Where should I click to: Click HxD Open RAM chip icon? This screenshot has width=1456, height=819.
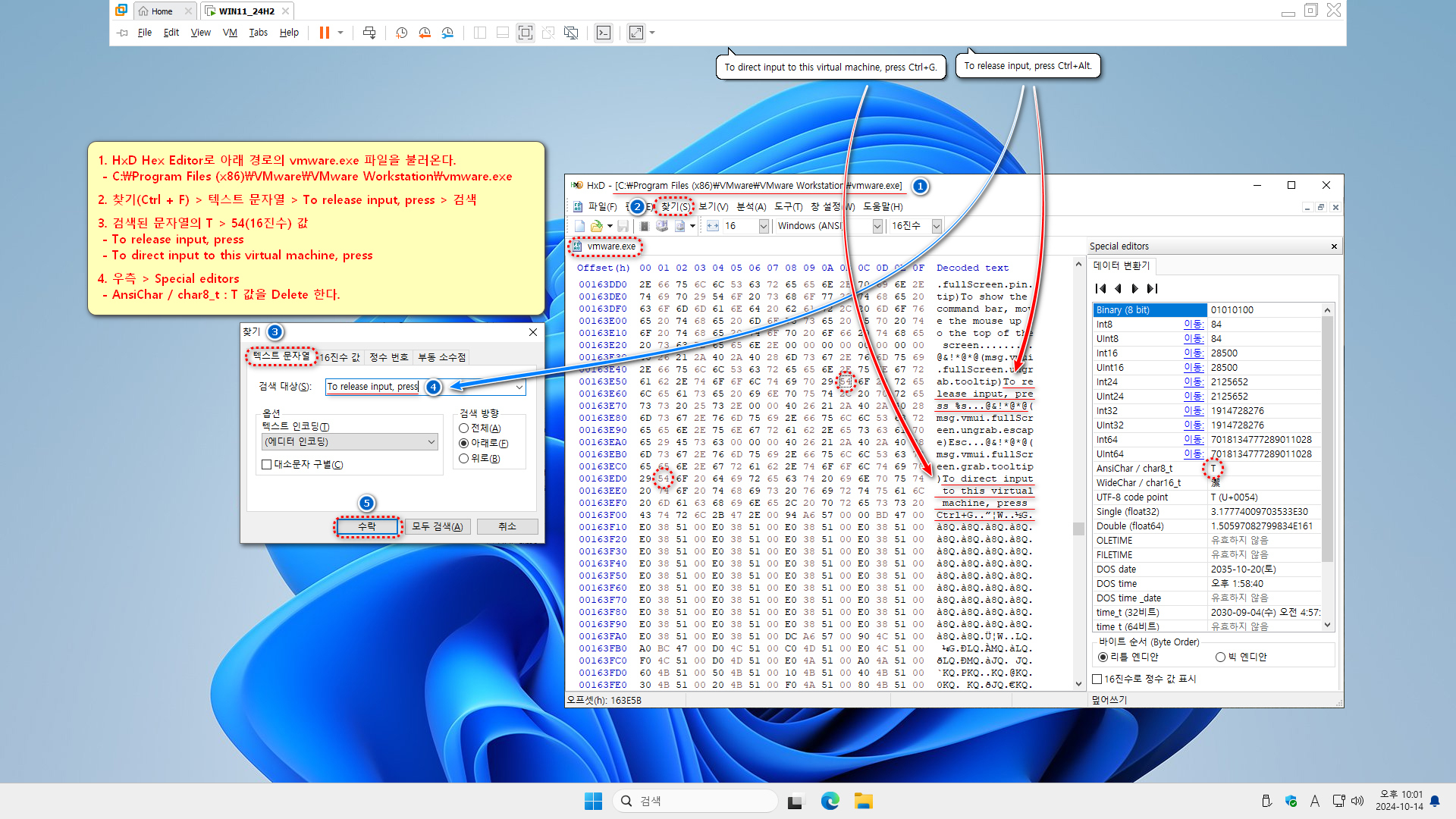pos(645,226)
